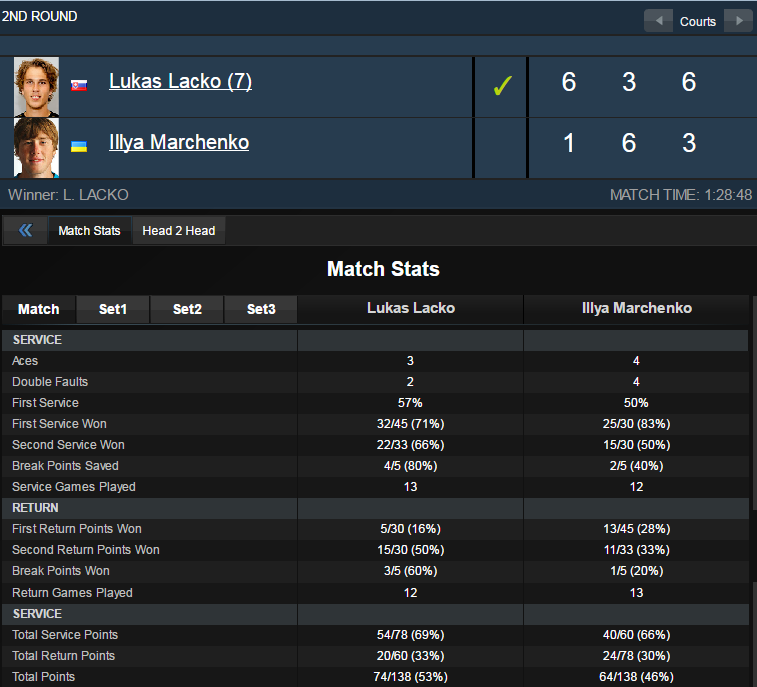Click the previous courts left arrow
Viewport: 757px width, 687px height.
point(659,21)
